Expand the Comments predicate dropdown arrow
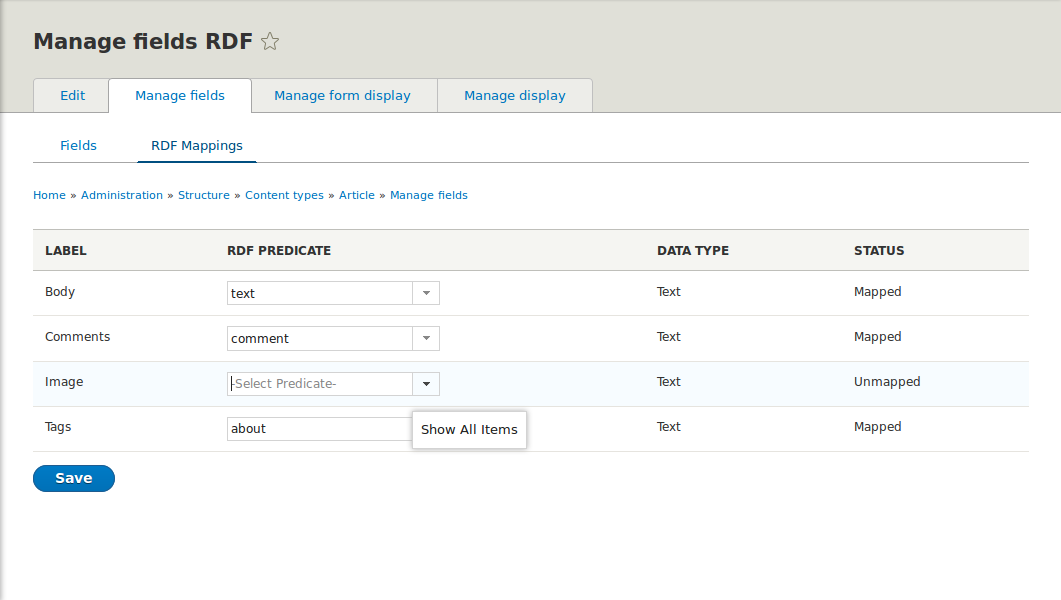The image size is (1061, 600). 426,338
